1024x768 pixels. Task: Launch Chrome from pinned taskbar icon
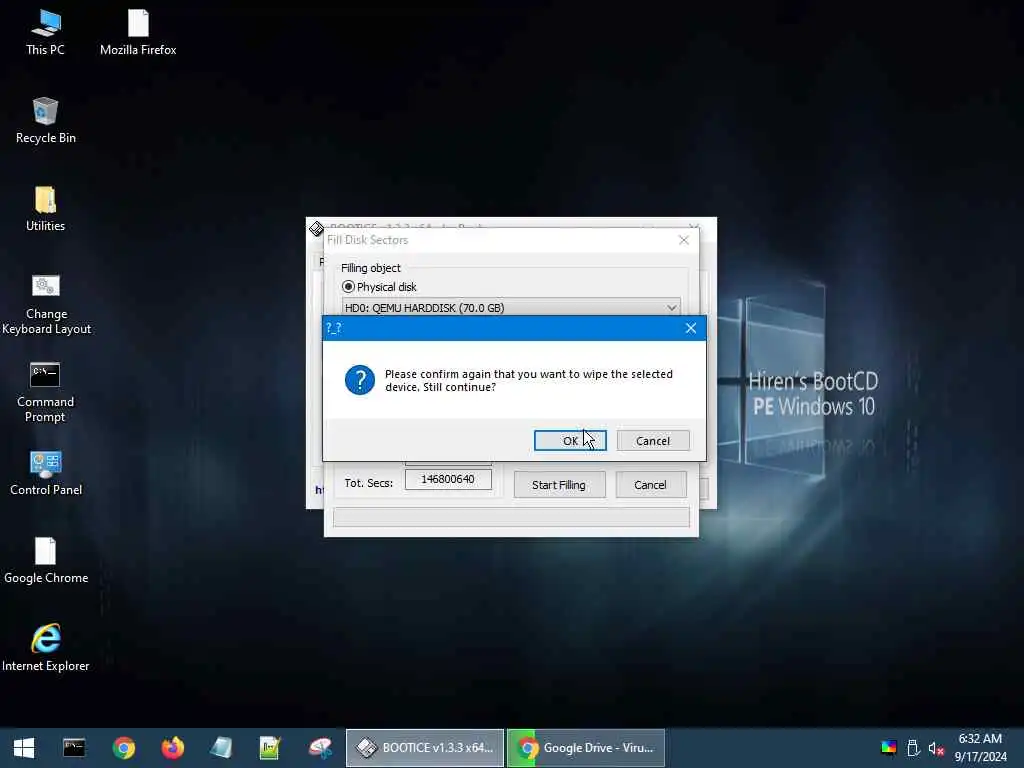coord(123,748)
